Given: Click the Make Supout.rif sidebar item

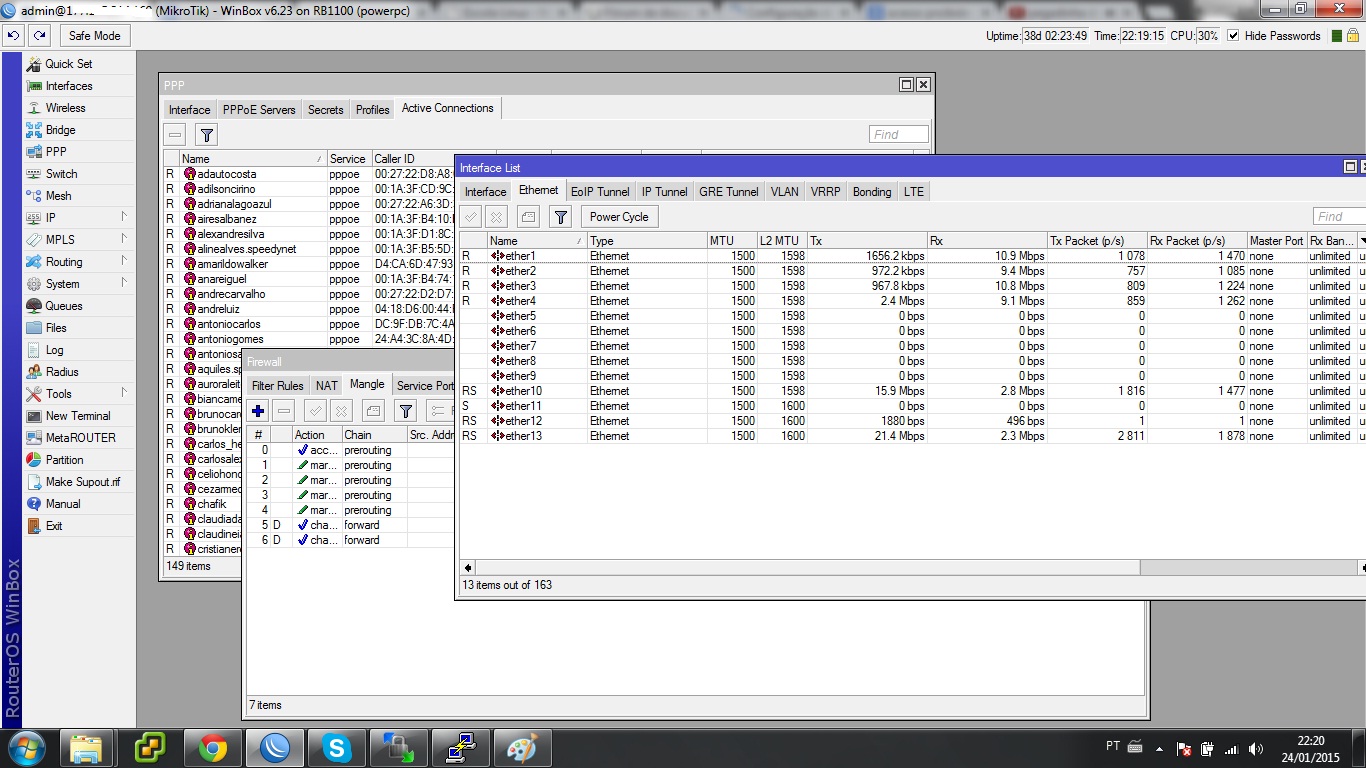Looking at the screenshot, I should coord(82,482).
